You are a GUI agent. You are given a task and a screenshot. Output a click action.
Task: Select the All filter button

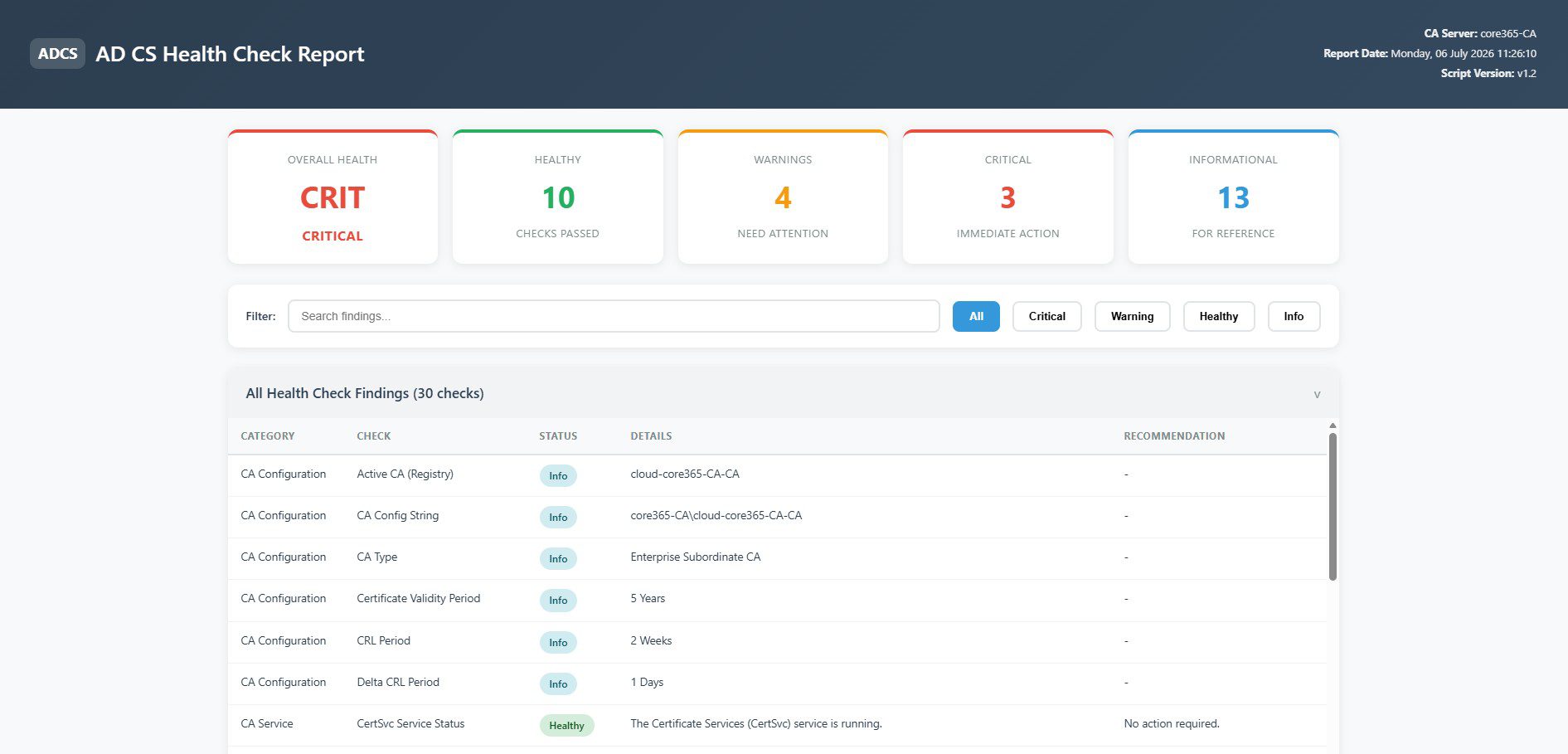976,316
